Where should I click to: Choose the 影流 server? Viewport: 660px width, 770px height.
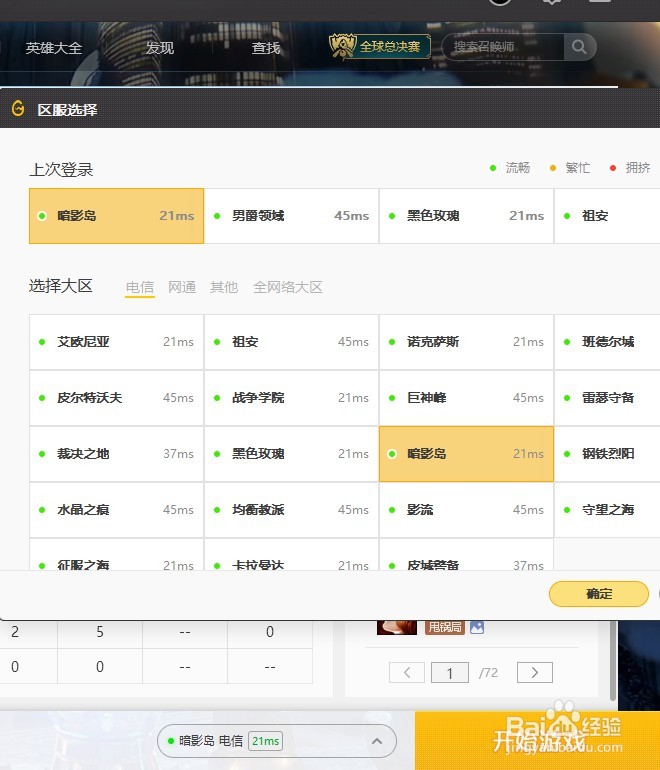(467, 510)
